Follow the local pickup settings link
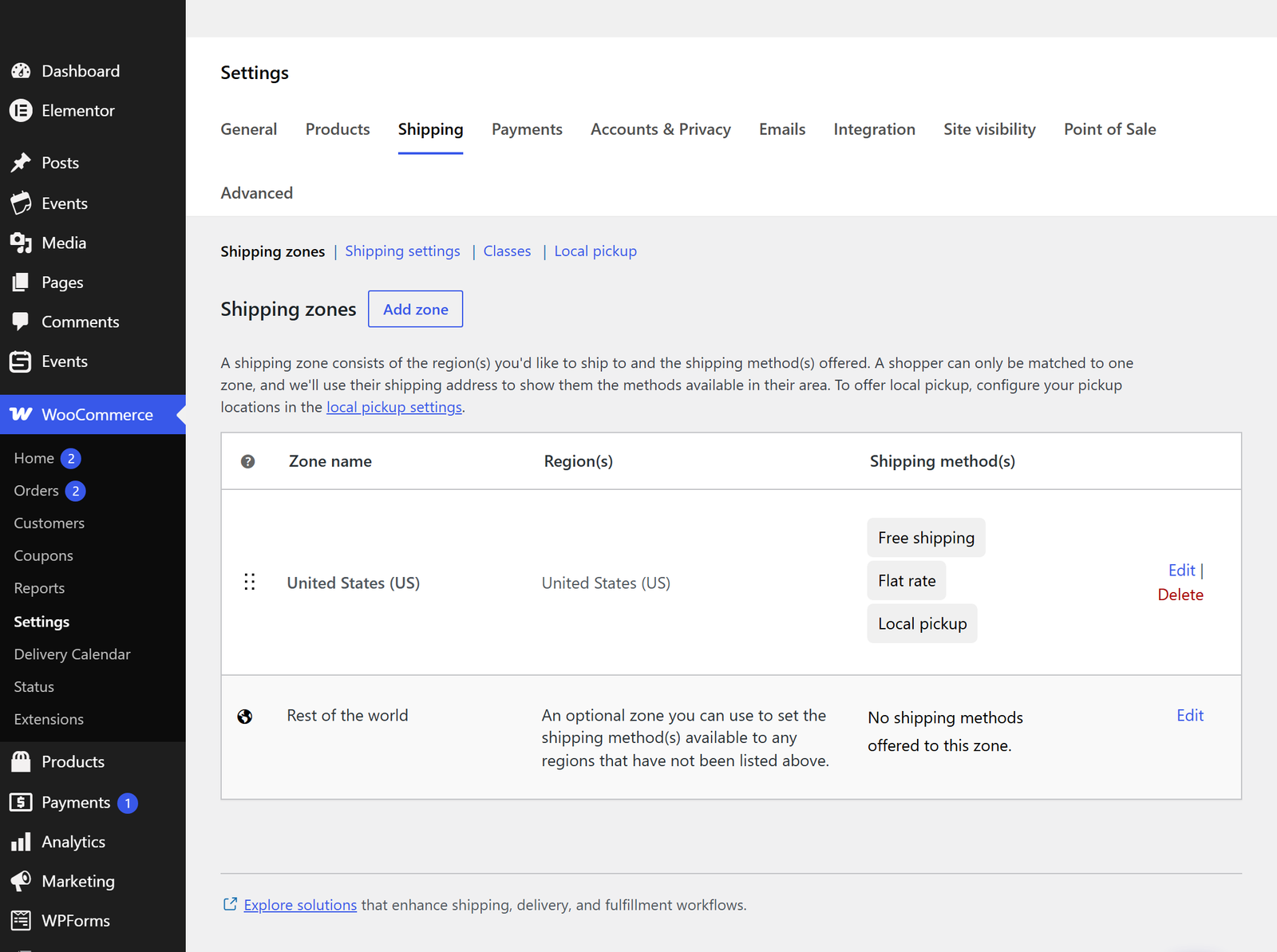Viewport: 1277px width, 952px height. 394,407
